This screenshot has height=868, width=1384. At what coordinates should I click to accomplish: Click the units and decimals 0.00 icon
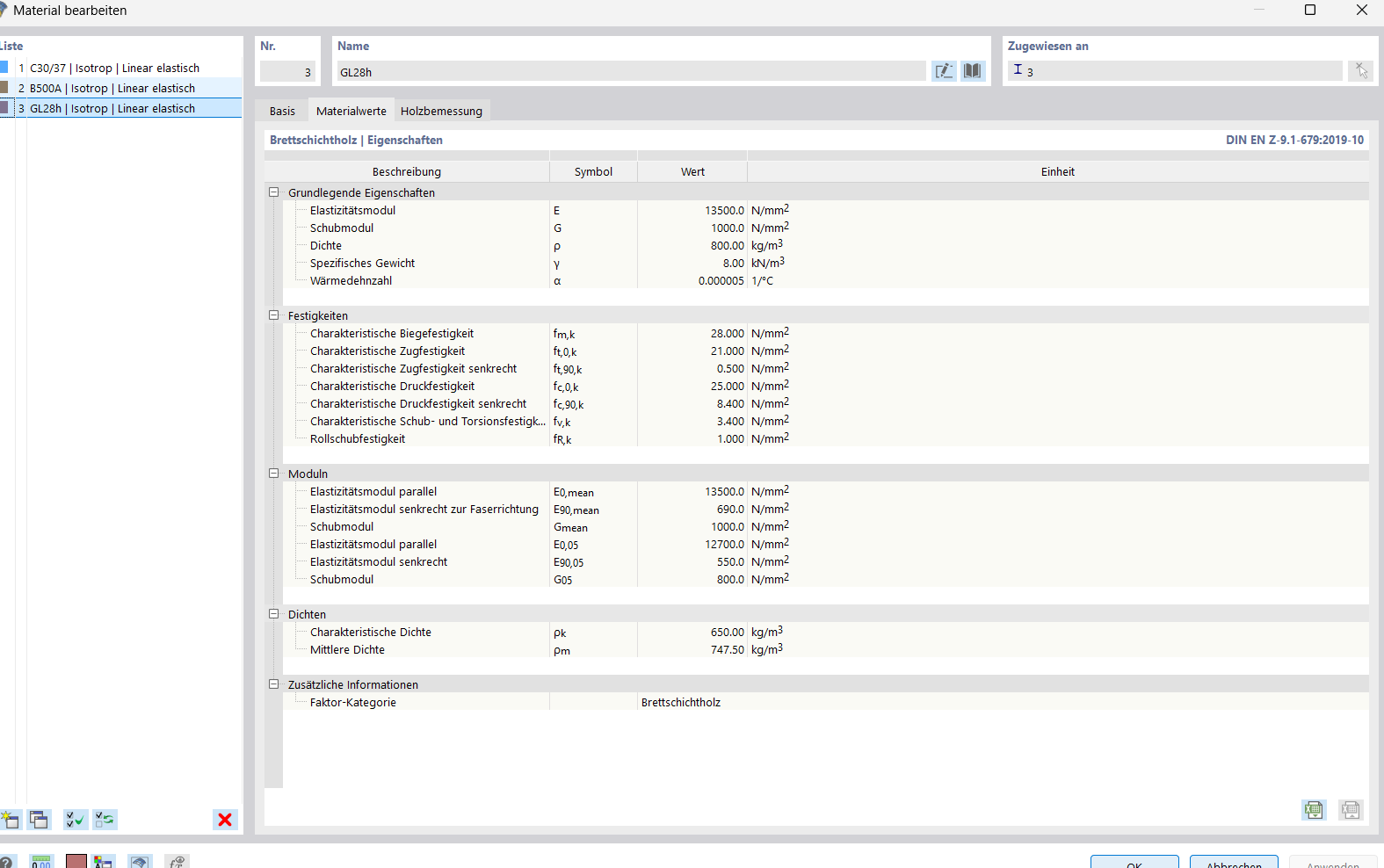point(41,862)
